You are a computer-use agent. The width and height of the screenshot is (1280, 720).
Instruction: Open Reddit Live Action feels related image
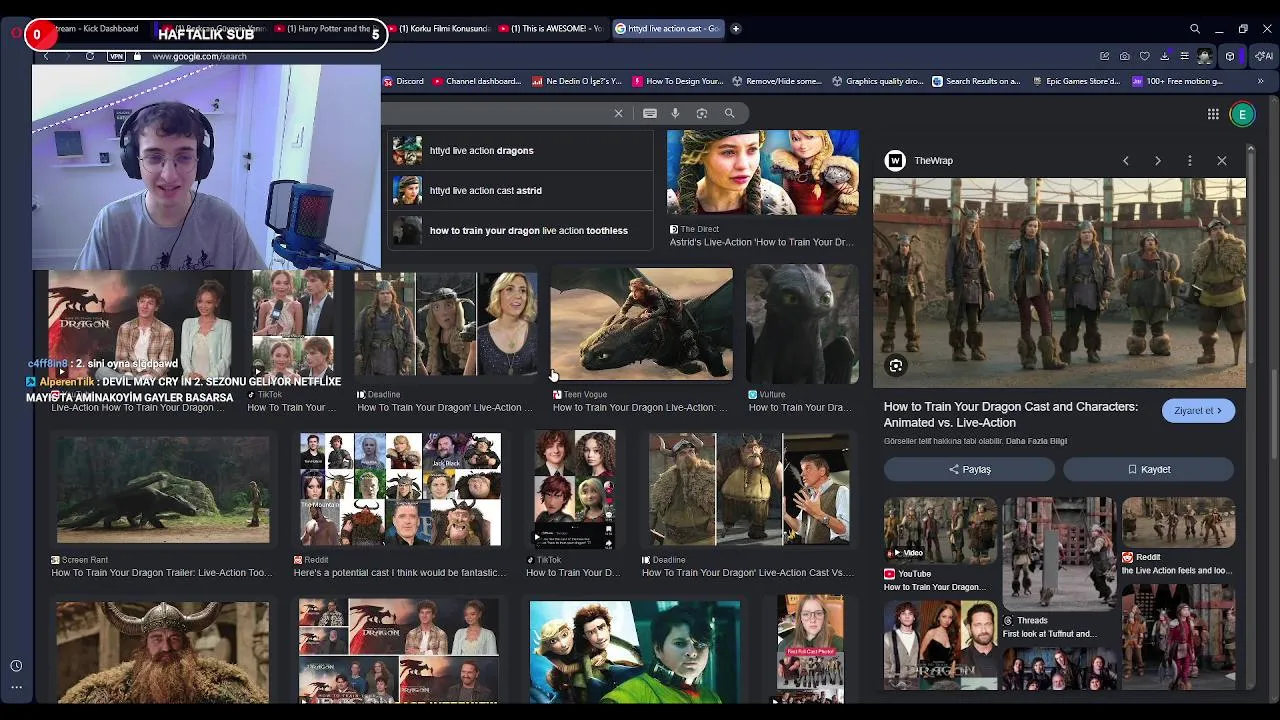tap(1178, 521)
